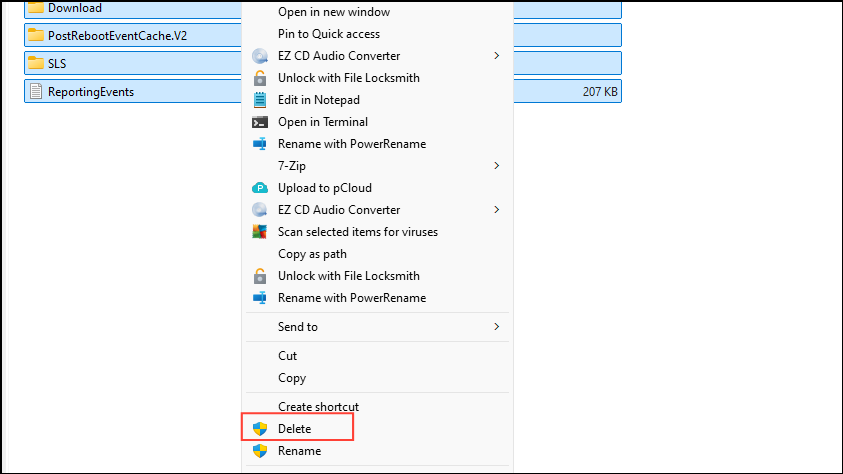Choose Create shortcut
The width and height of the screenshot is (843, 474).
point(318,407)
